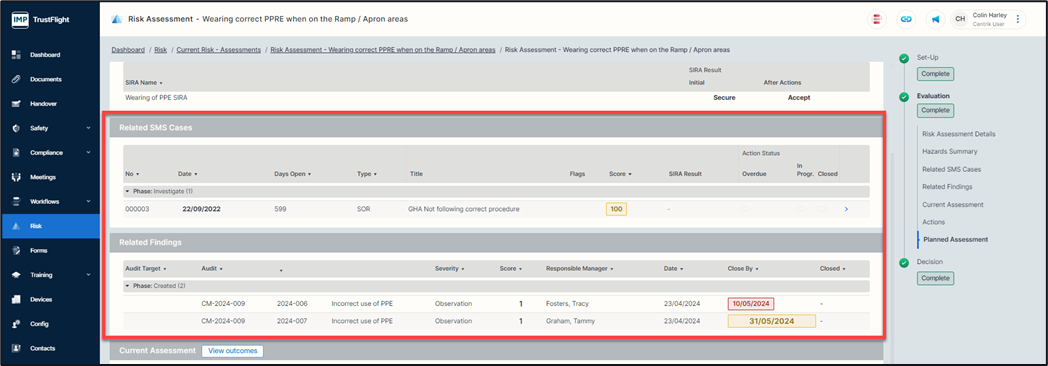
Task: Follow Current Risk - Assessments breadcrumb
Action: (219, 50)
